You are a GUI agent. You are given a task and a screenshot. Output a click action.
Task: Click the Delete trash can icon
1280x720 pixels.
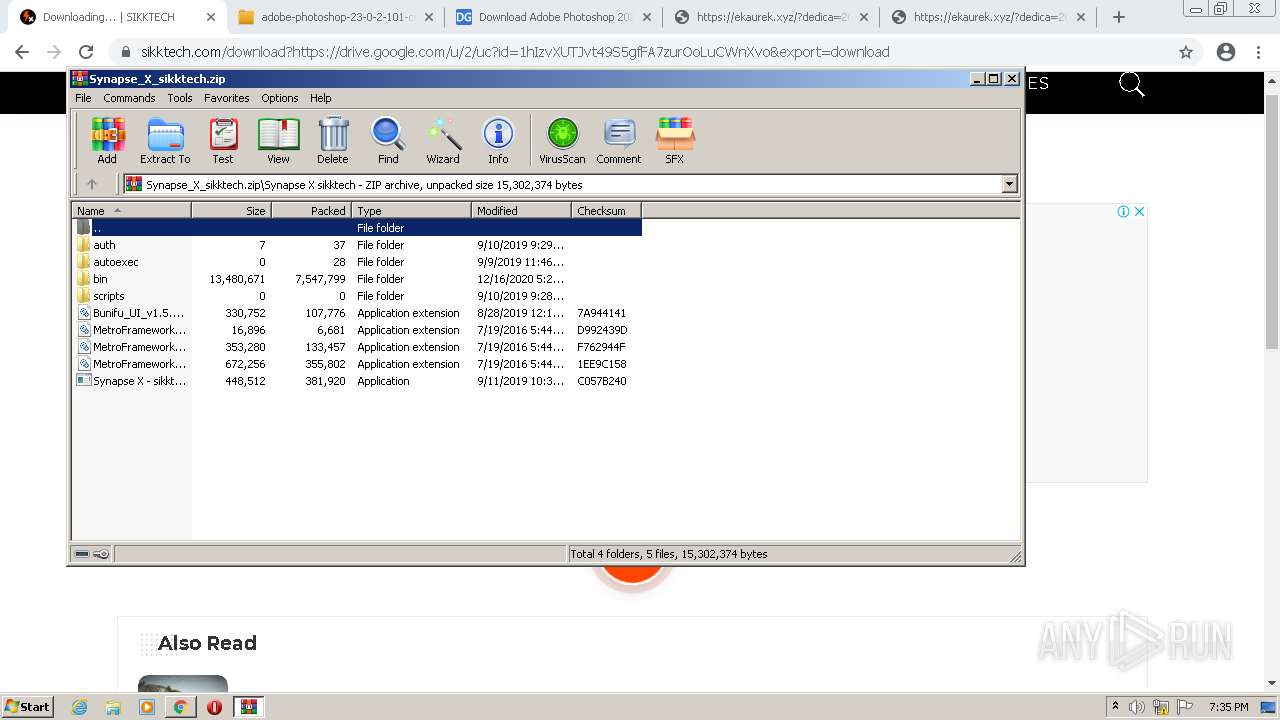pyautogui.click(x=333, y=140)
